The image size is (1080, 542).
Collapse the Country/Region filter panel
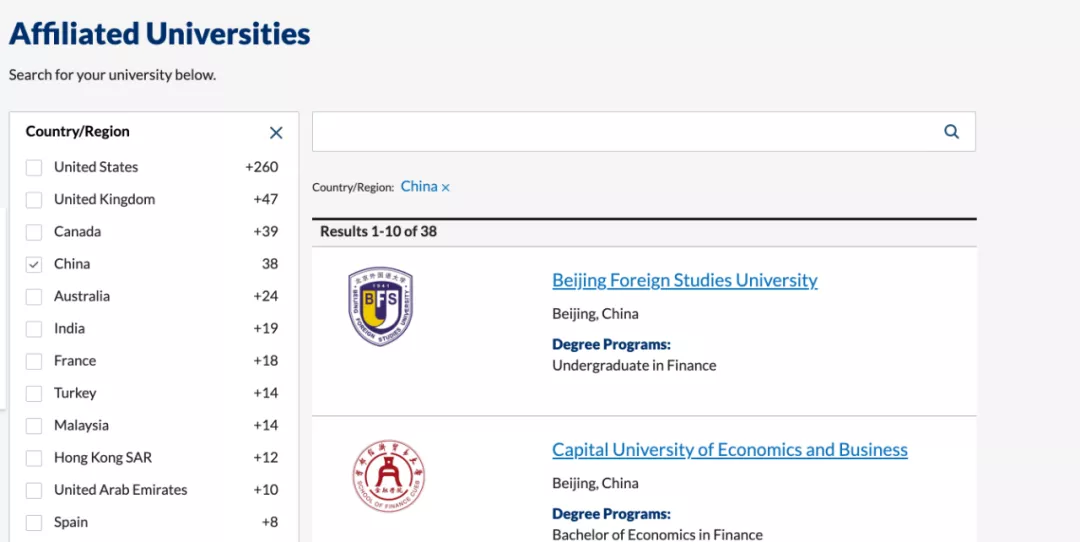pyautogui.click(x=276, y=133)
